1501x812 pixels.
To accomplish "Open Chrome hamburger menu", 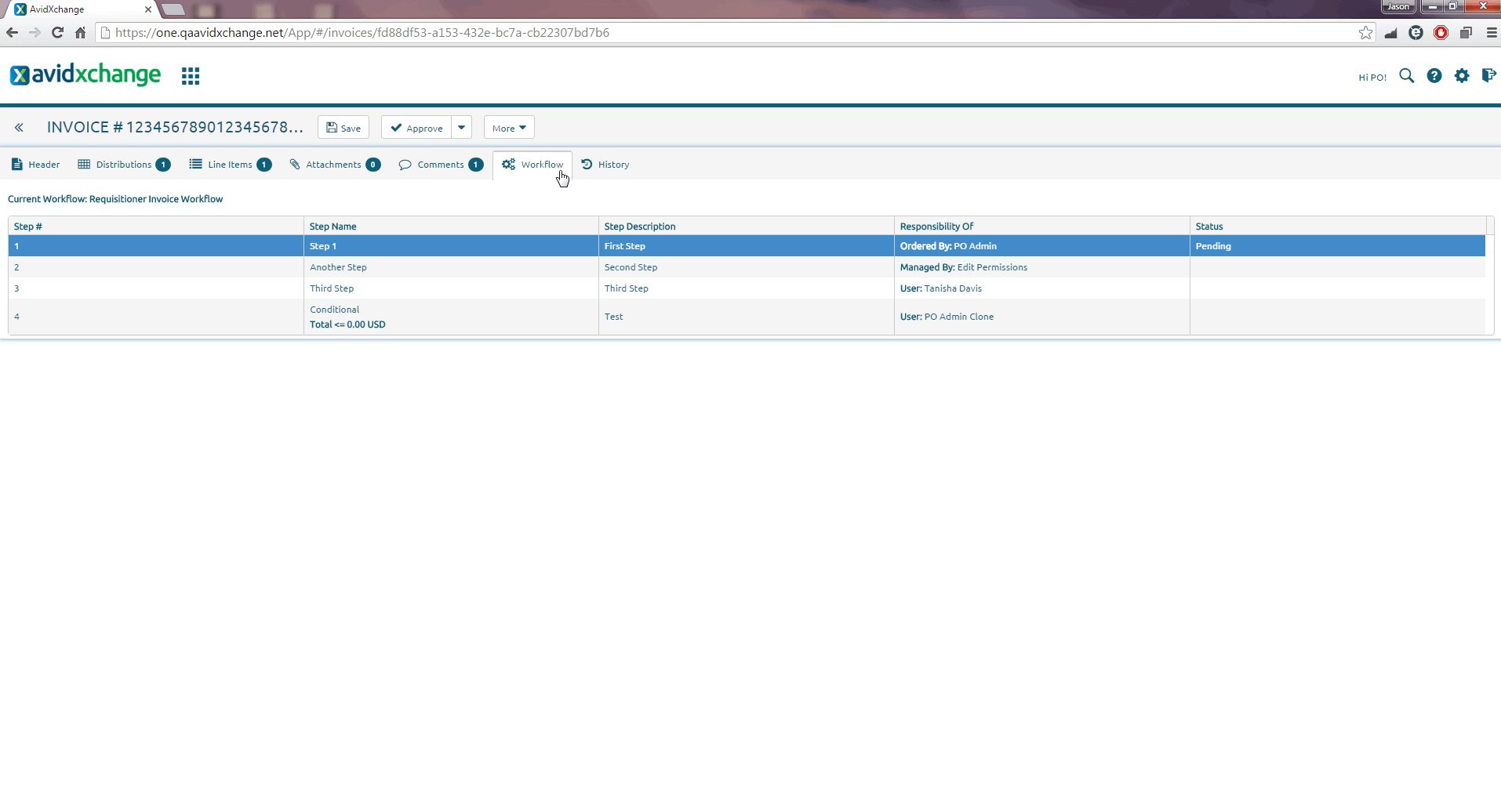I will tap(1491, 32).
